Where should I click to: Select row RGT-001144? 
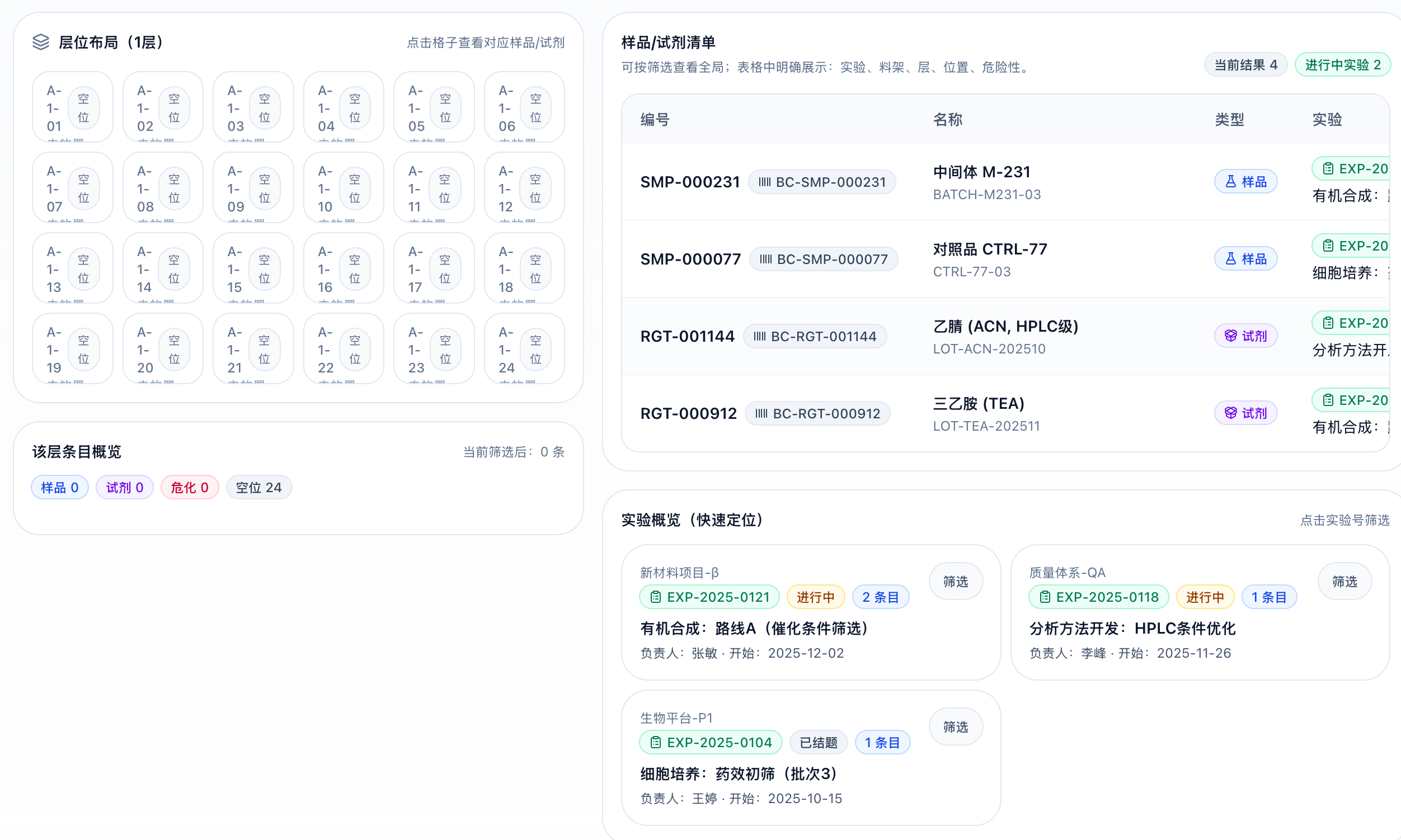(x=1006, y=336)
